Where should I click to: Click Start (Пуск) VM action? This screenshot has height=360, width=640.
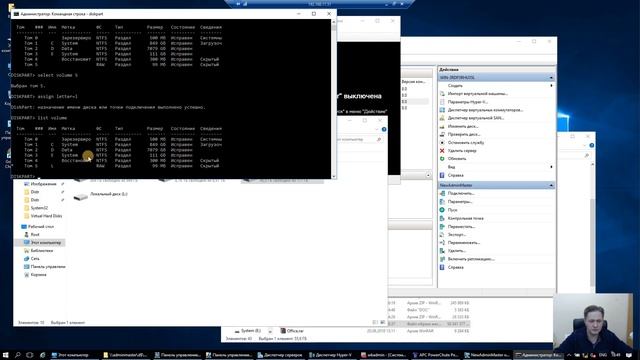[x=452, y=210]
